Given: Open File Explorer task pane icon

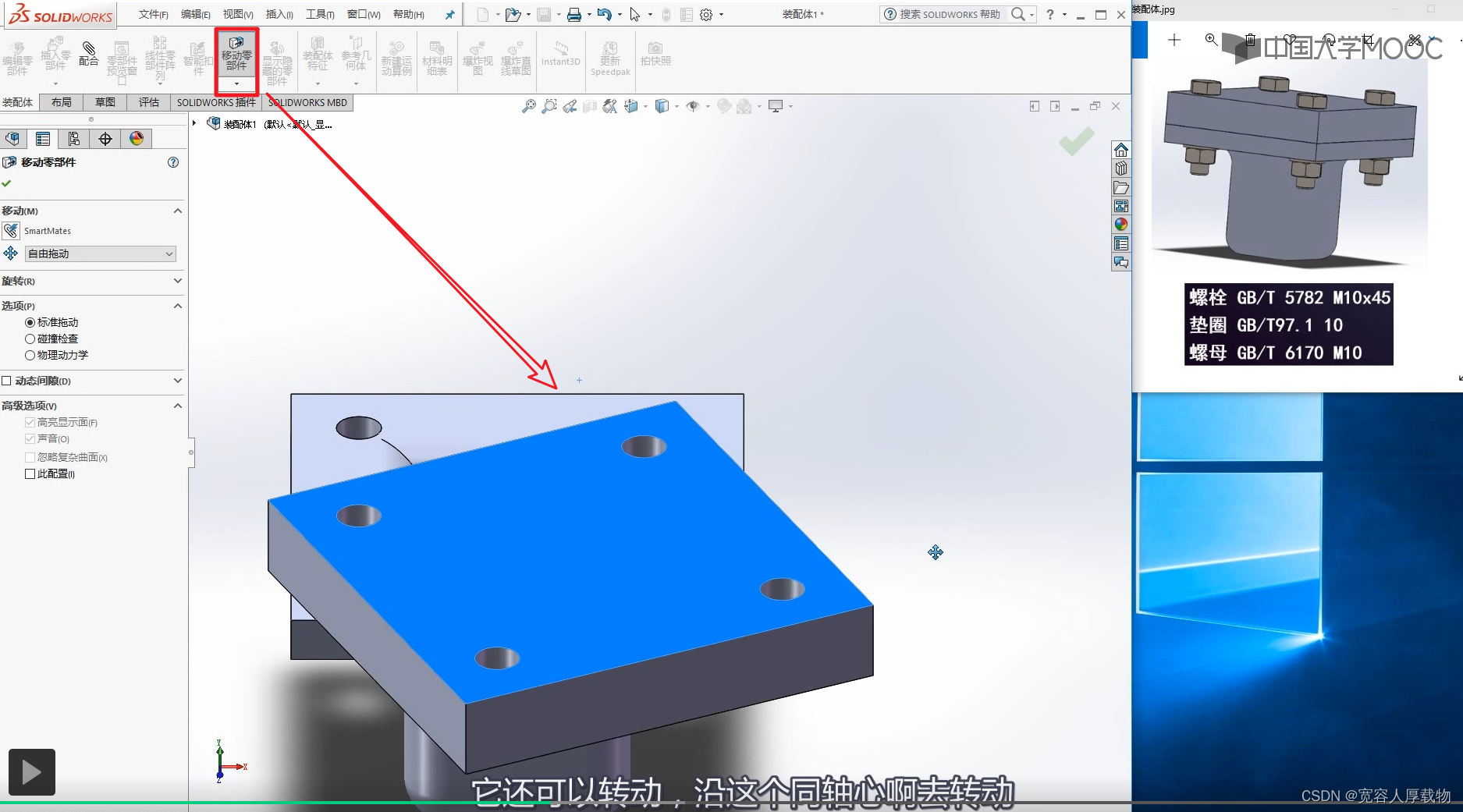Looking at the screenshot, I should (1121, 188).
